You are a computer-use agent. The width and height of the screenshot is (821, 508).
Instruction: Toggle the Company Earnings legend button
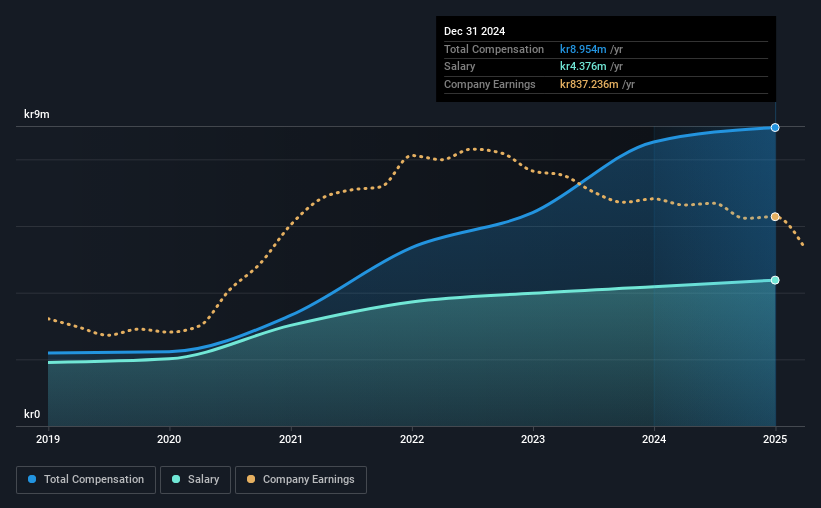pos(301,480)
